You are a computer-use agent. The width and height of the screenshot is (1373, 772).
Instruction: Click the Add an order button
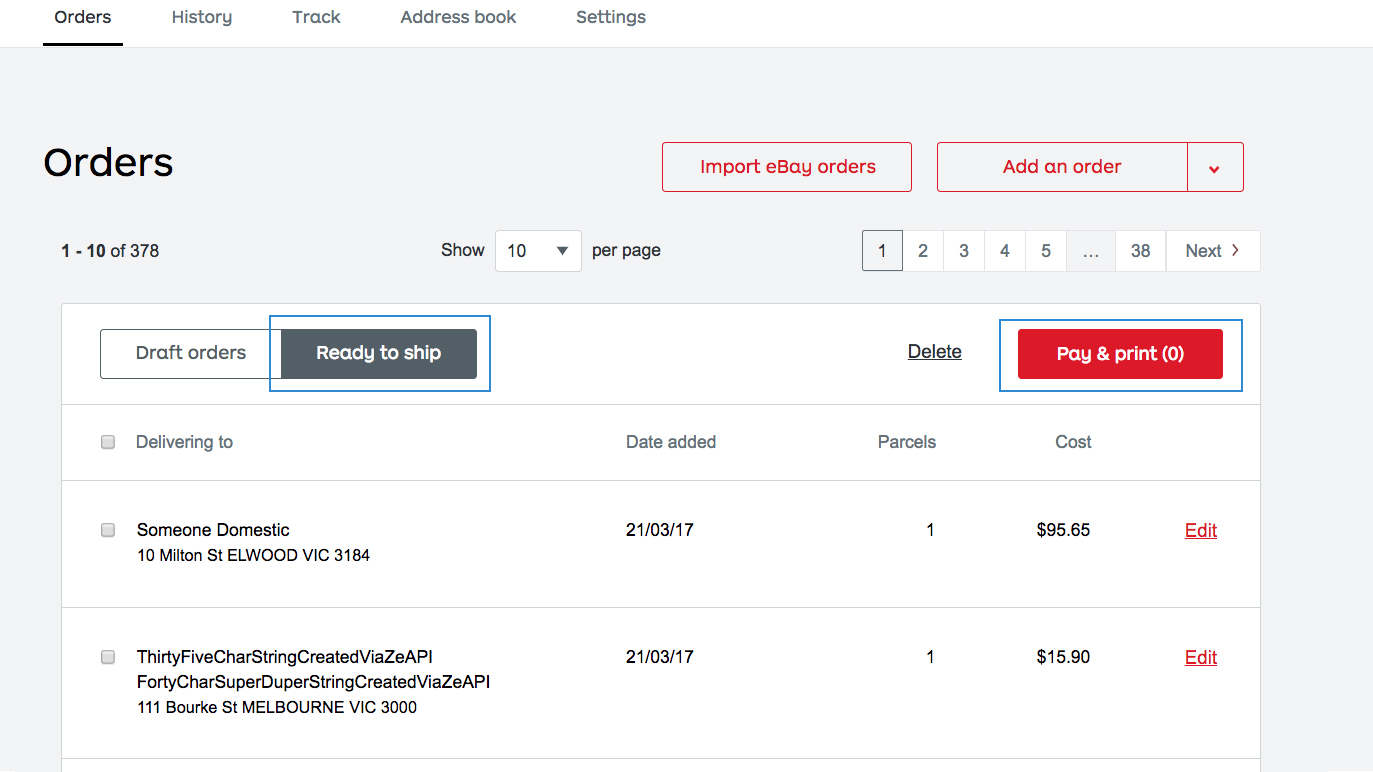click(1061, 167)
